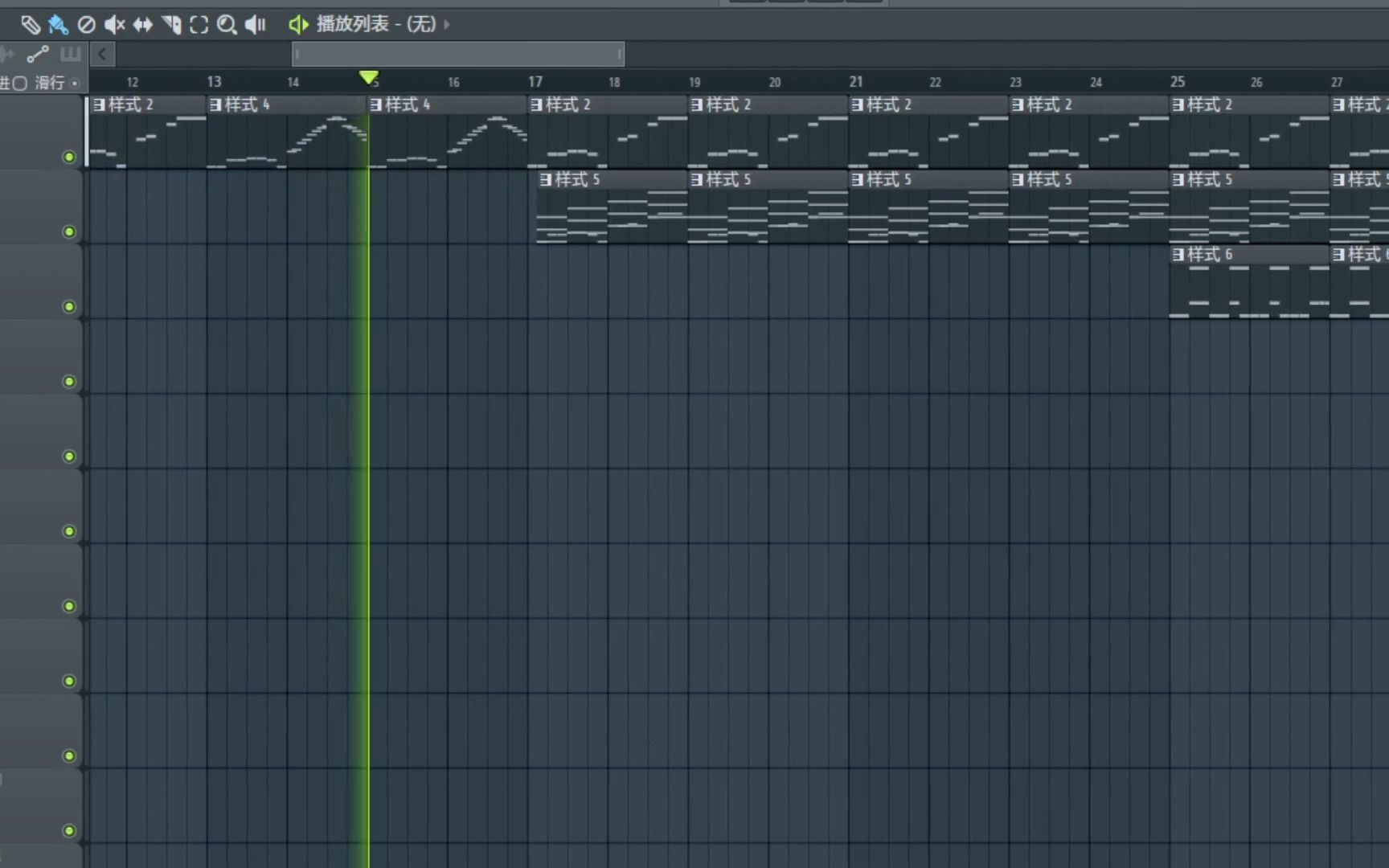Click the left scroll arrow of the timeline
The width and height of the screenshot is (1389, 868).
(x=102, y=55)
